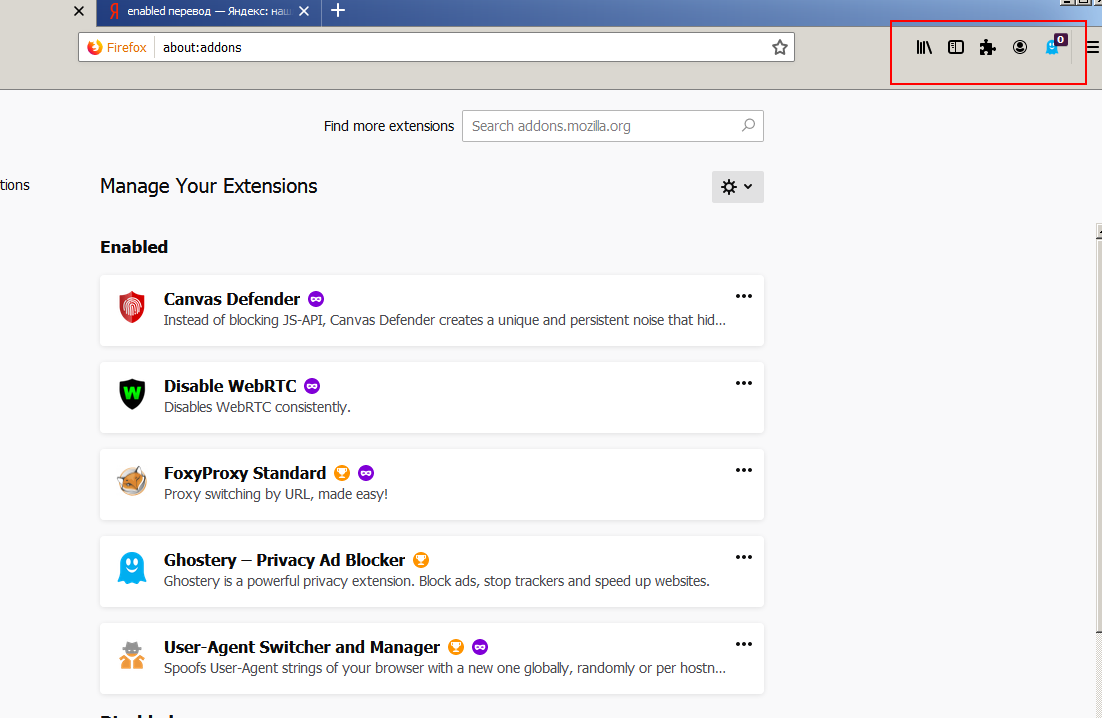Click User-Agent Switcher private-browsing badge
The image size is (1102, 718).
coord(480,648)
